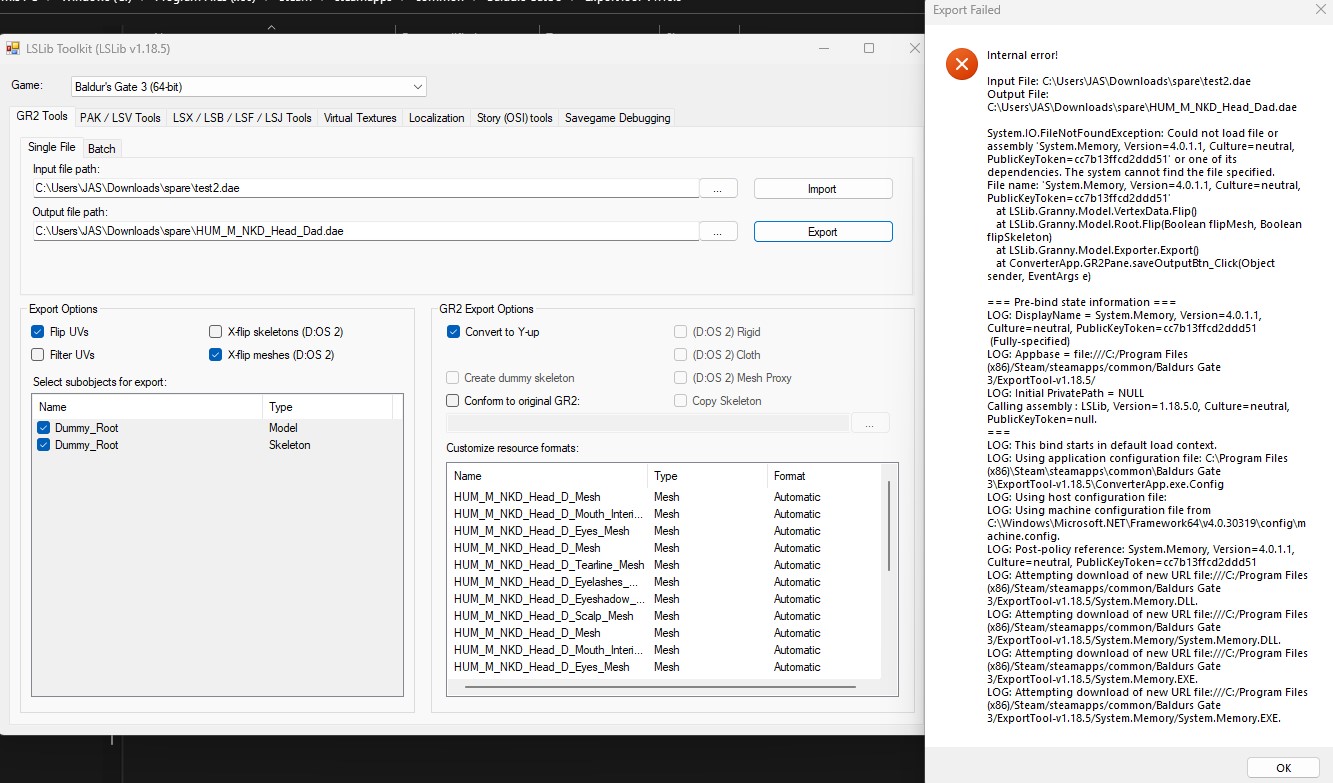Uncheck the Dummy_Root Skeleton subobject

point(43,445)
